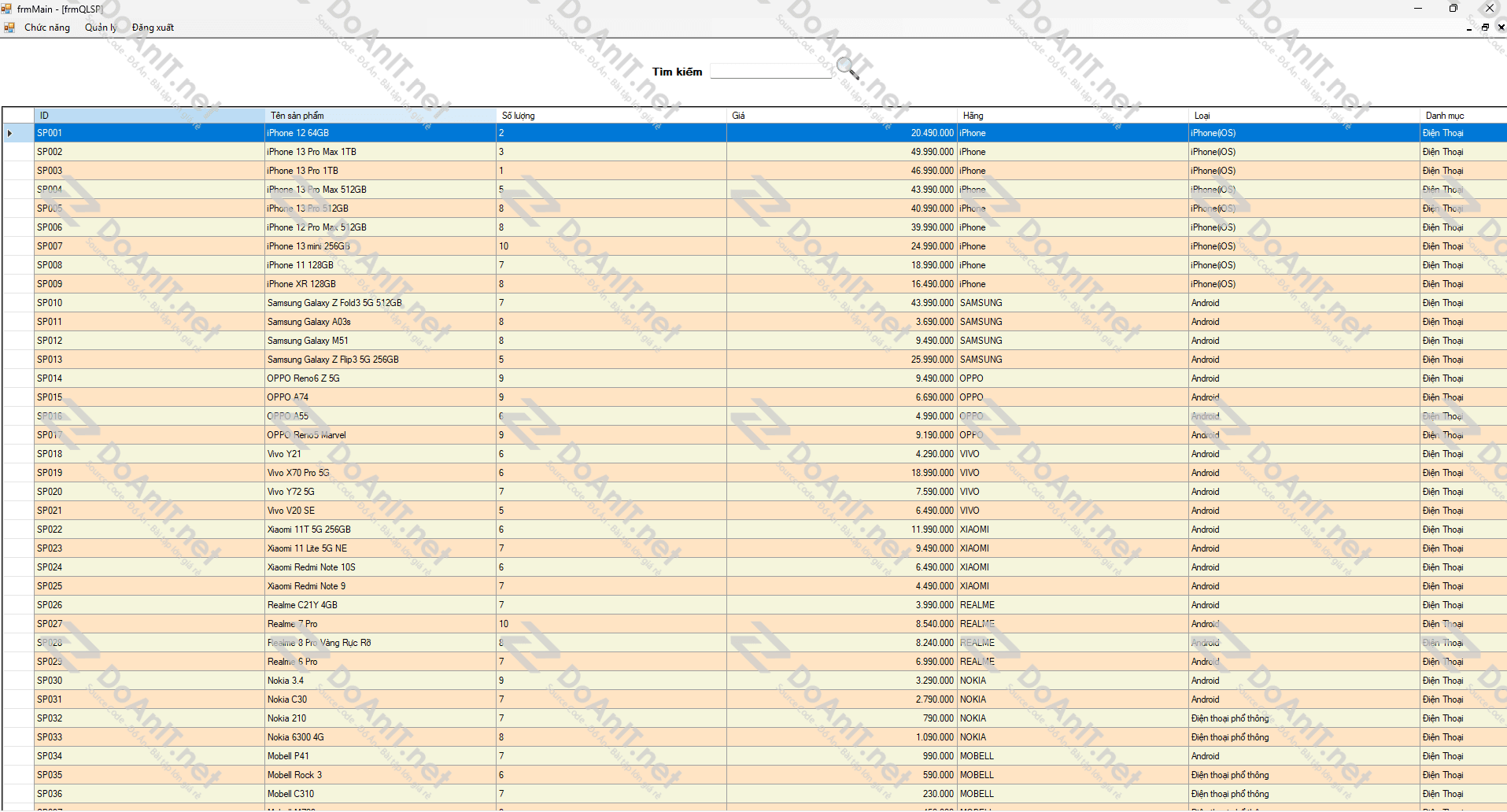Viewport: 1507px width, 812px height.
Task: Sort by the Hãng column header
Action: click(1073, 116)
